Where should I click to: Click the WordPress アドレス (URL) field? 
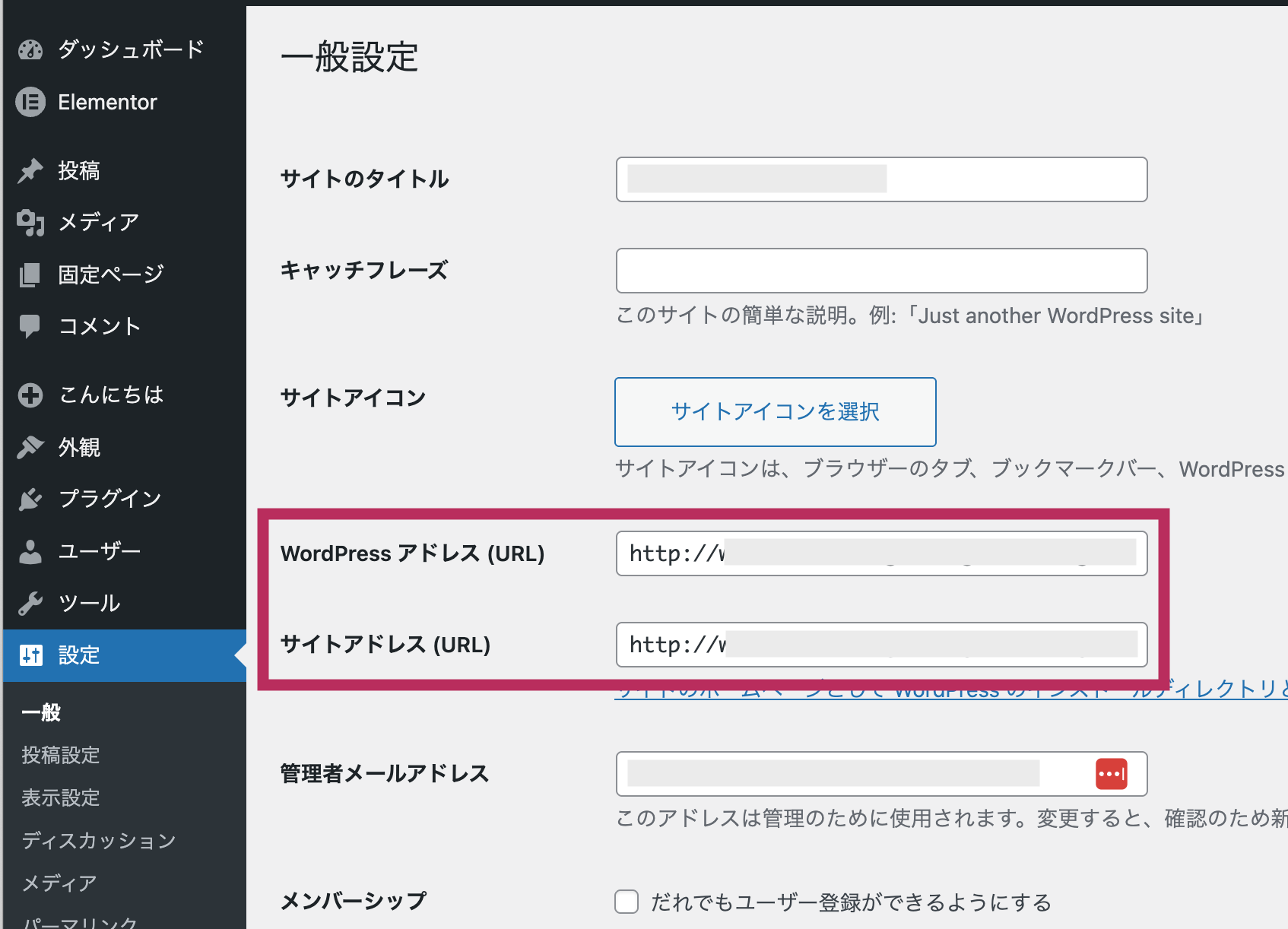click(880, 553)
